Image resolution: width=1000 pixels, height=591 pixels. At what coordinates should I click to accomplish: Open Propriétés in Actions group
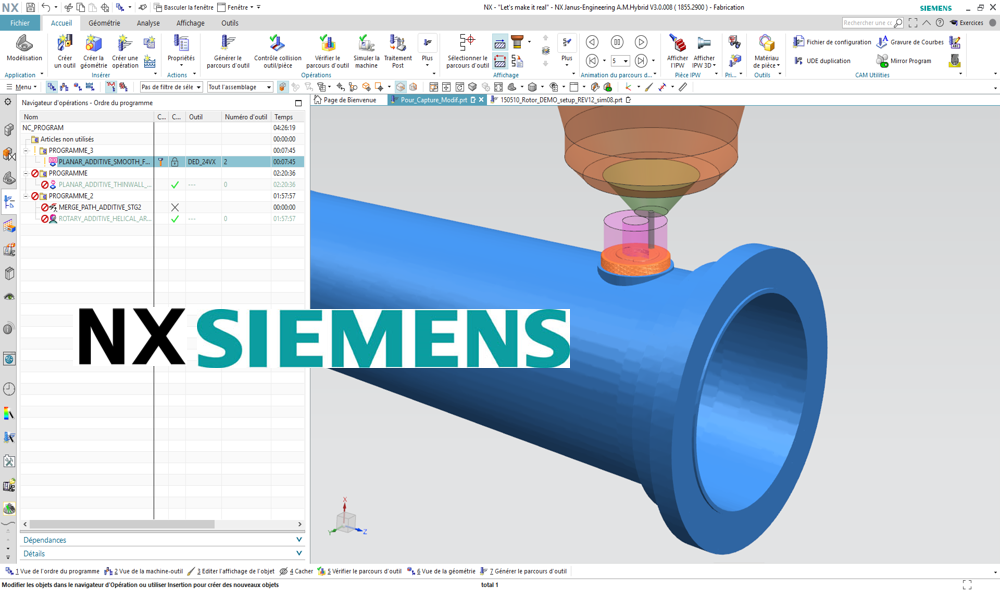click(181, 50)
